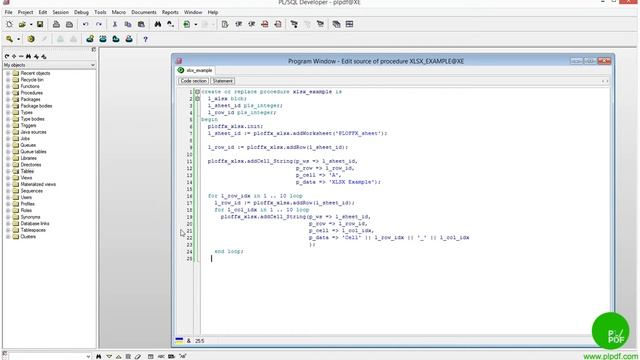Viewport: 640px width, 360px height.
Task: Select the Database links folder
Action: [x=35, y=224]
